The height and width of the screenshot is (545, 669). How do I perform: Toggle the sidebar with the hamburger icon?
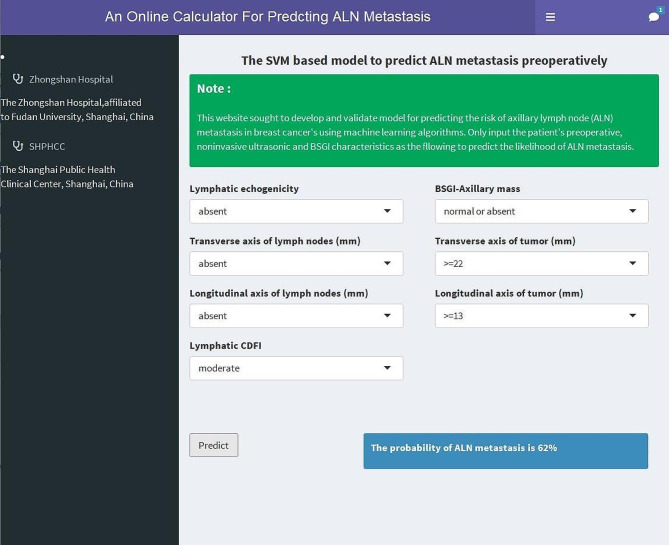550,17
